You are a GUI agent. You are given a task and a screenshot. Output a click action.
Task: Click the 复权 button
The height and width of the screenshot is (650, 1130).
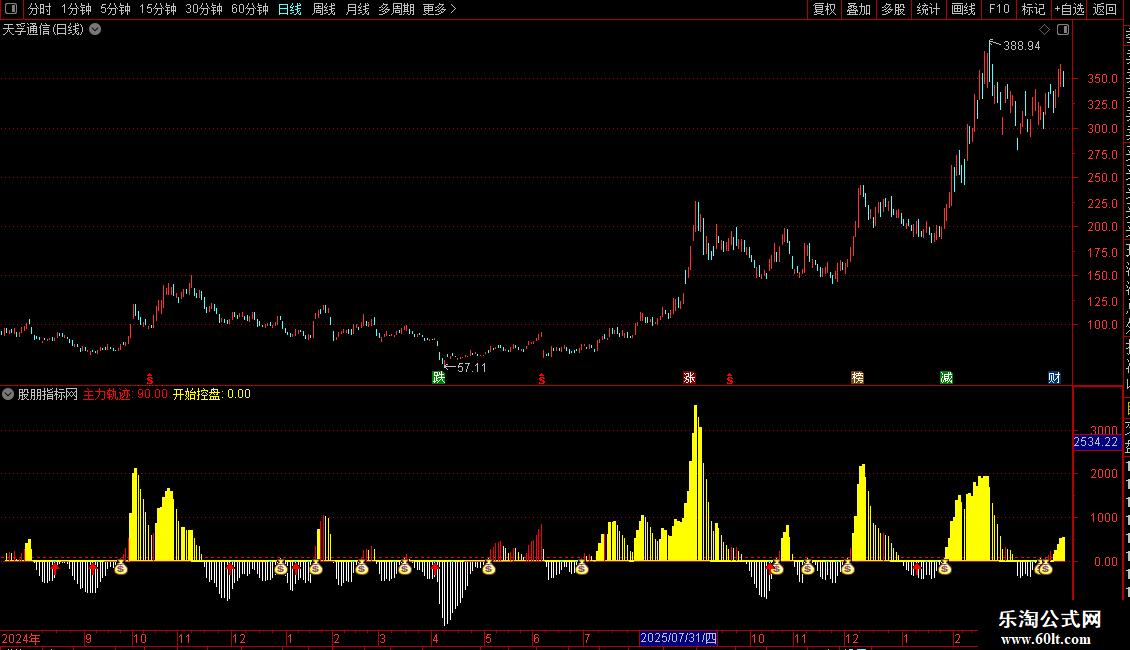824,9
